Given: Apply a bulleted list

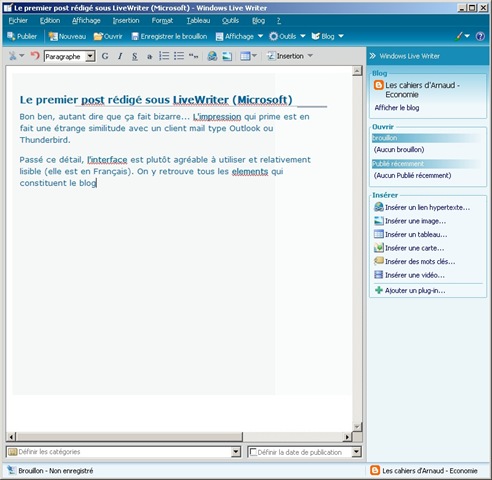Looking at the screenshot, I should pyautogui.click(x=179, y=56).
